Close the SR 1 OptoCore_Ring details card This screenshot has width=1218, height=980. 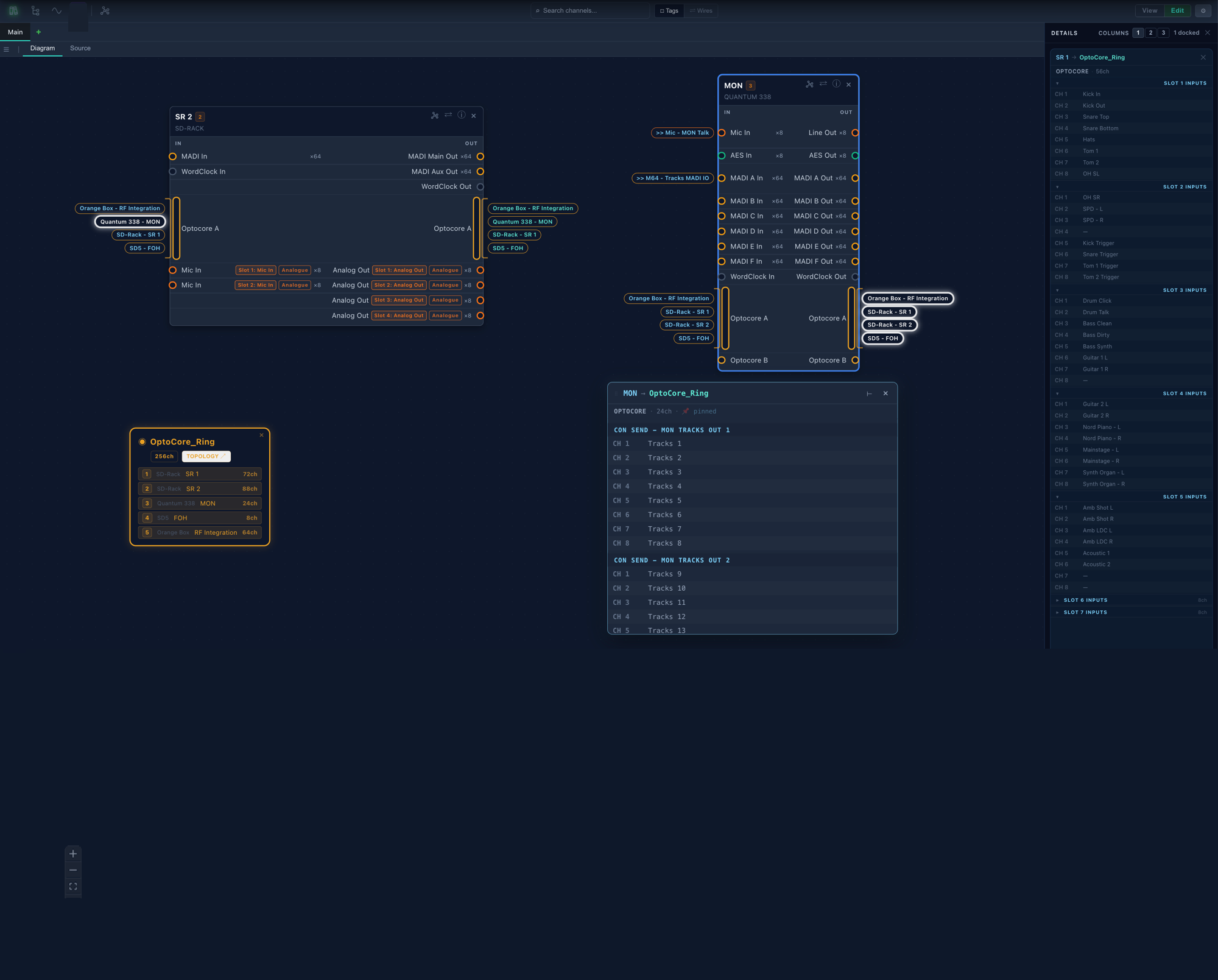tap(1203, 57)
